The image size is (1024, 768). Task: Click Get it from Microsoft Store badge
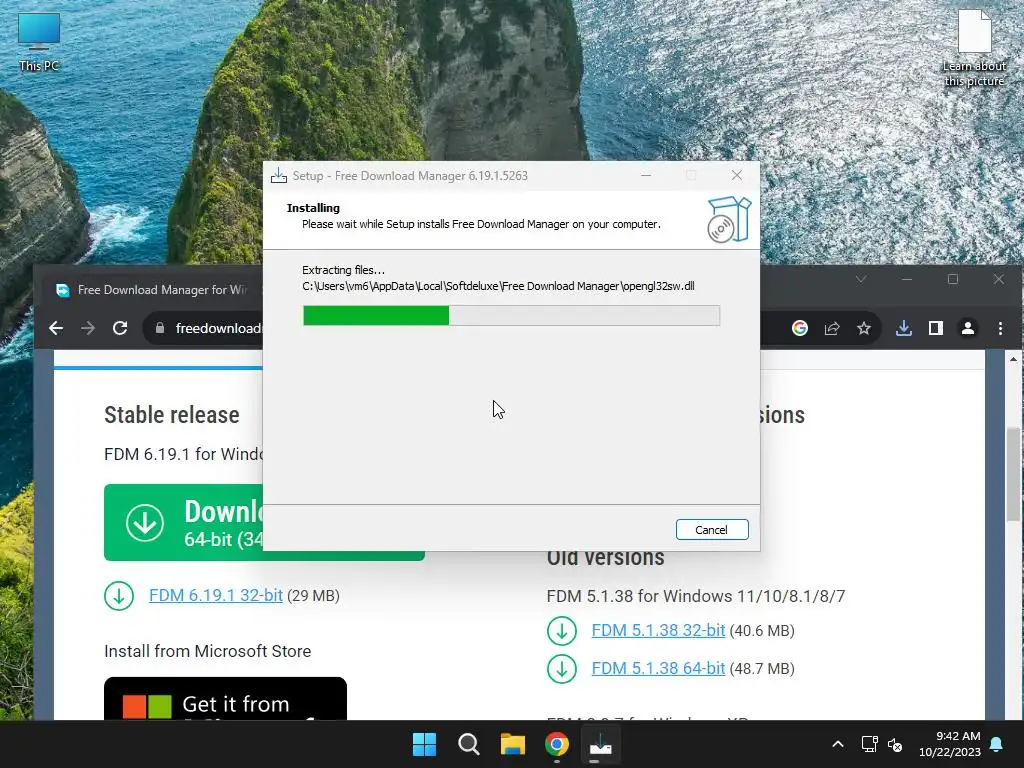point(225,699)
